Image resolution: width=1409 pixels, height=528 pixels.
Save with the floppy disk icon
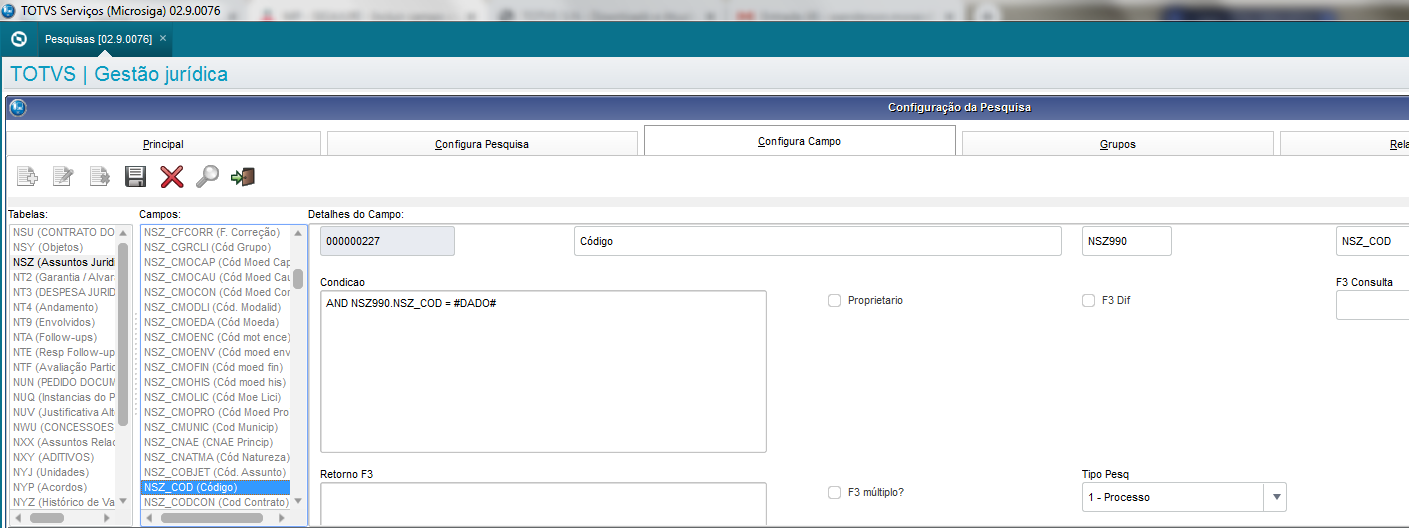(x=135, y=177)
